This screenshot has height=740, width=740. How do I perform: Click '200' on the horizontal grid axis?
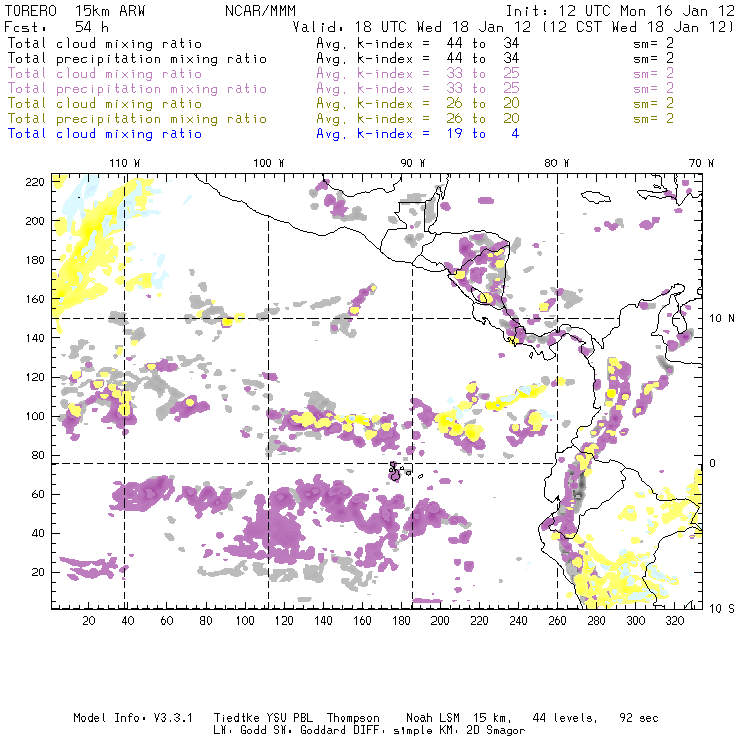click(440, 621)
